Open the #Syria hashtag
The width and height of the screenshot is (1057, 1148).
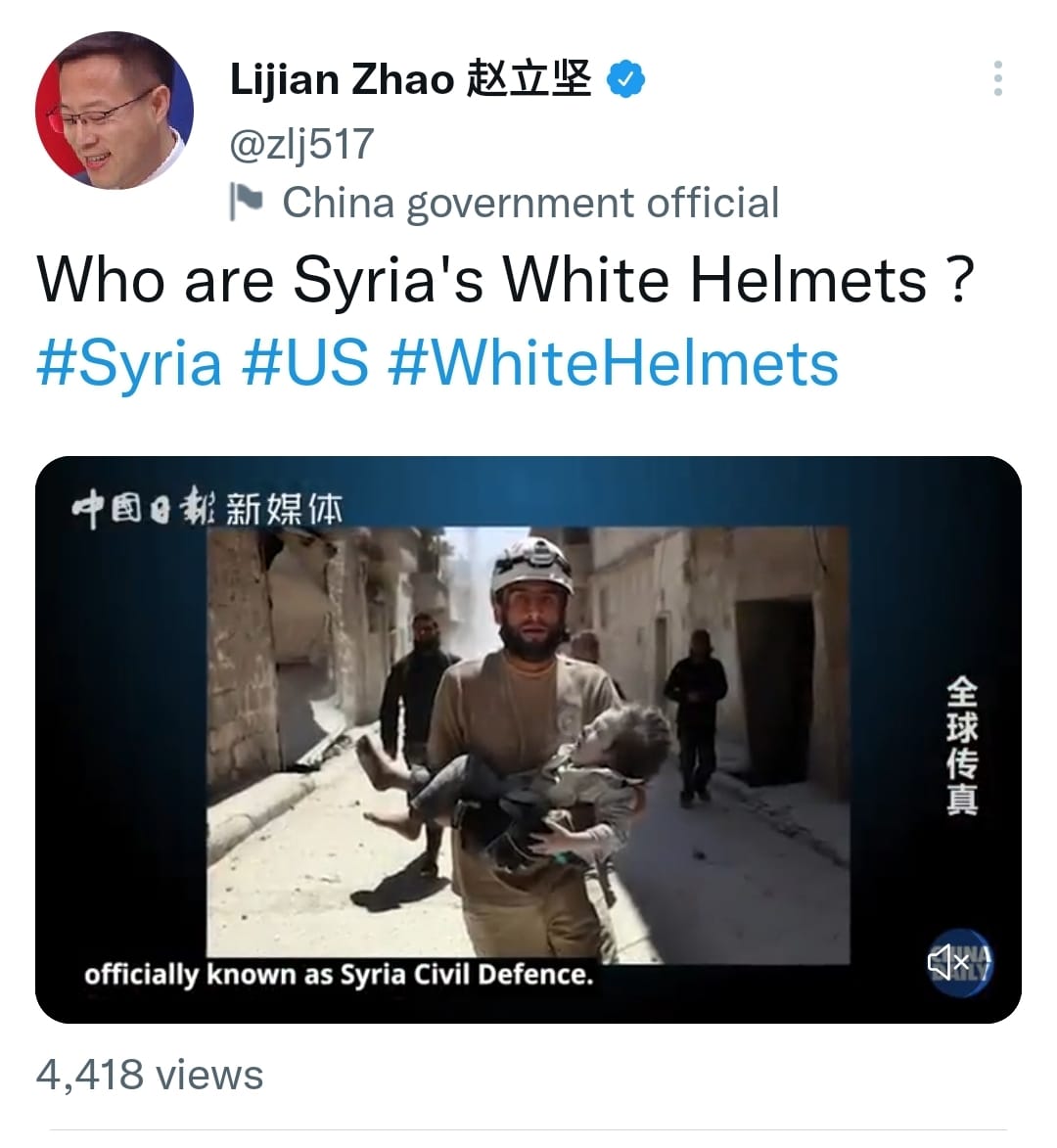pyautogui.click(x=129, y=363)
